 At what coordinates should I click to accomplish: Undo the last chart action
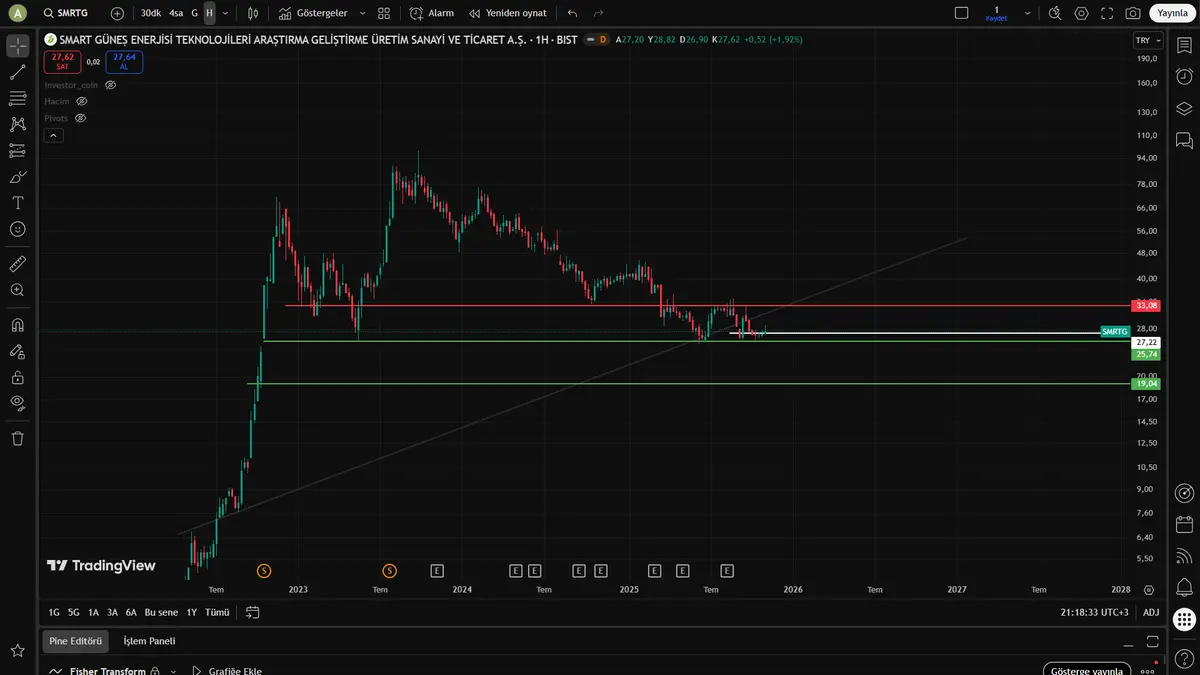[572, 13]
